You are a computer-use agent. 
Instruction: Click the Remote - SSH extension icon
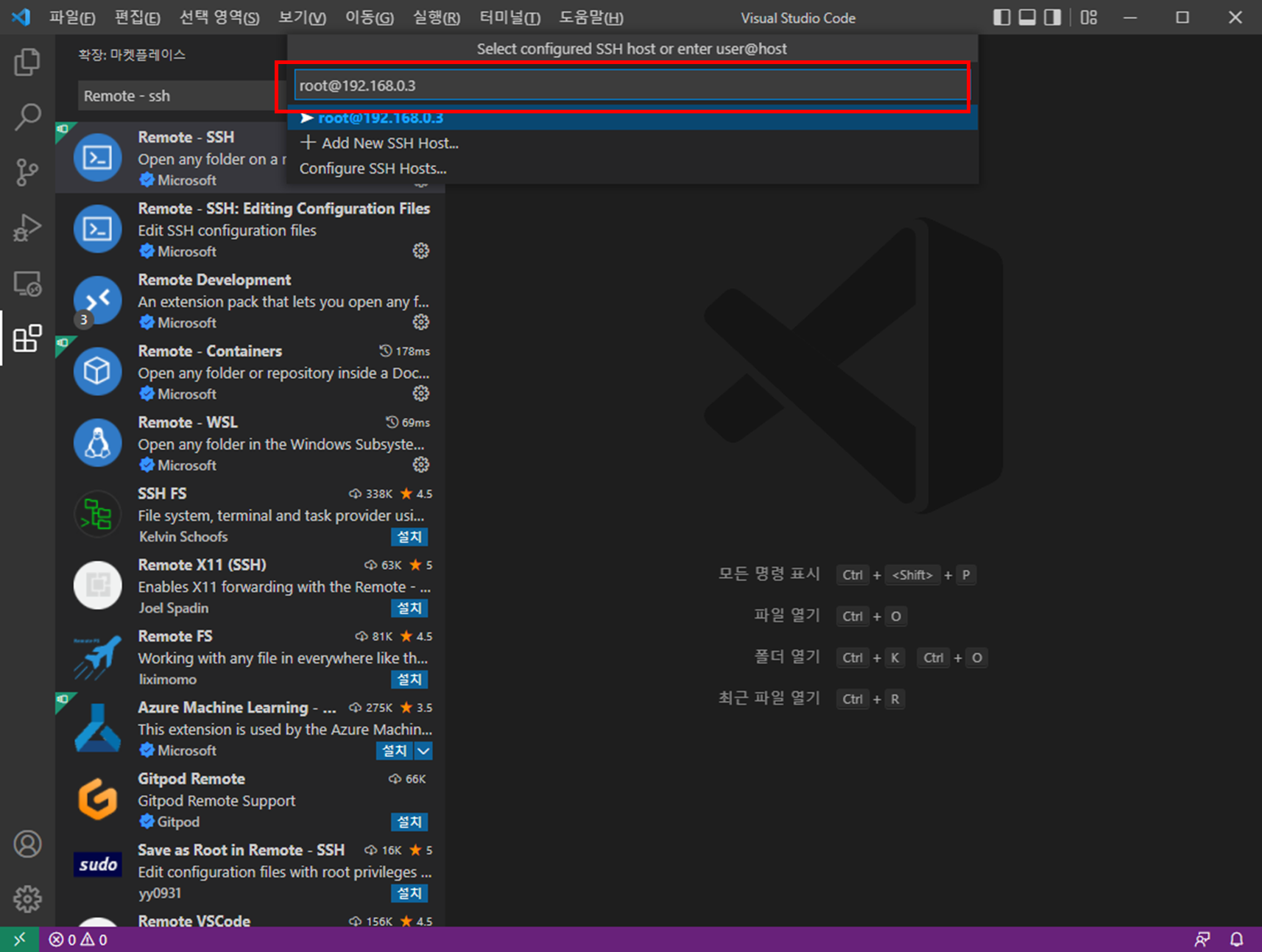pyautogui.click(x=98, y=158)
